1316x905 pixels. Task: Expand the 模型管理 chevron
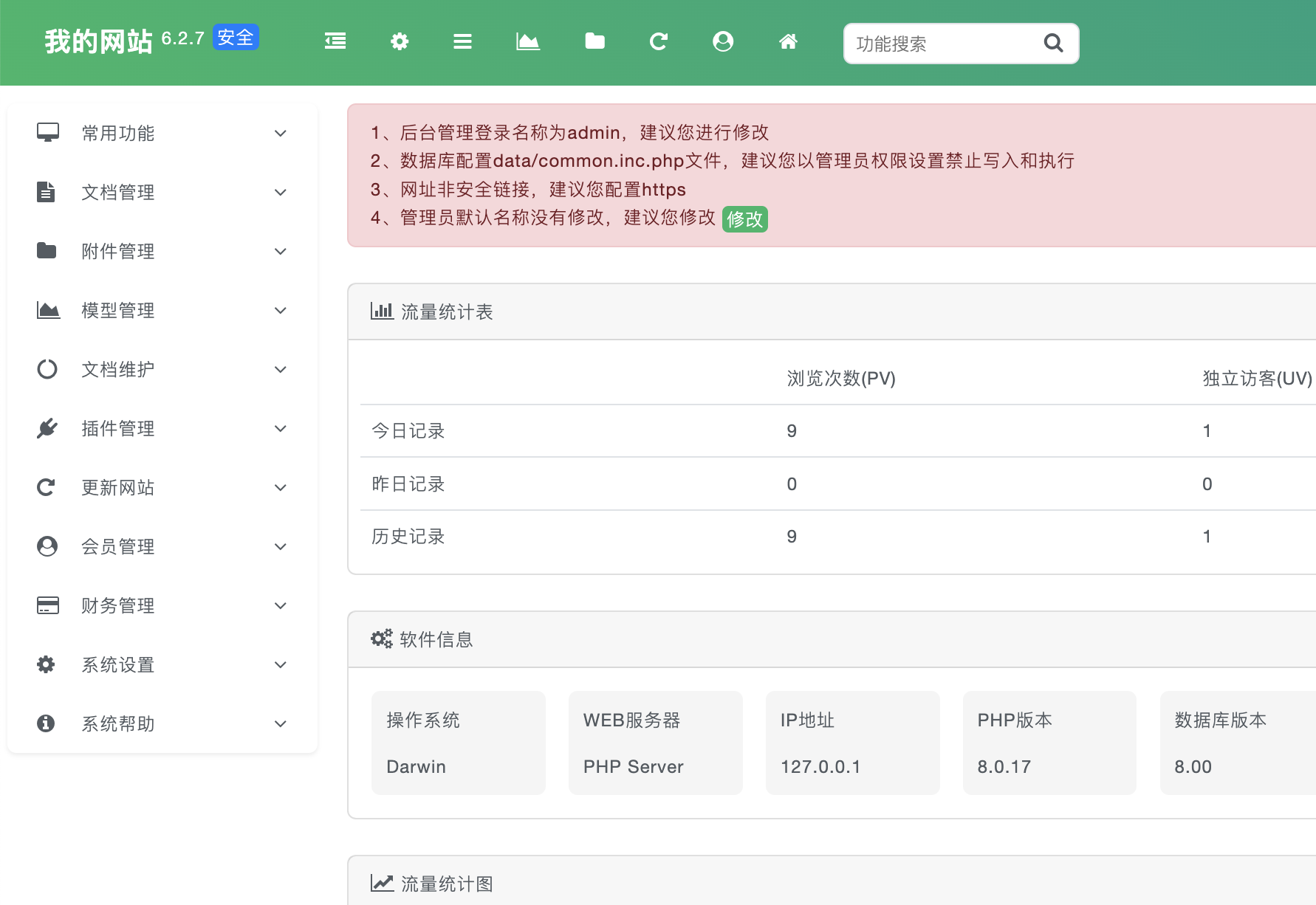point(281,310)
